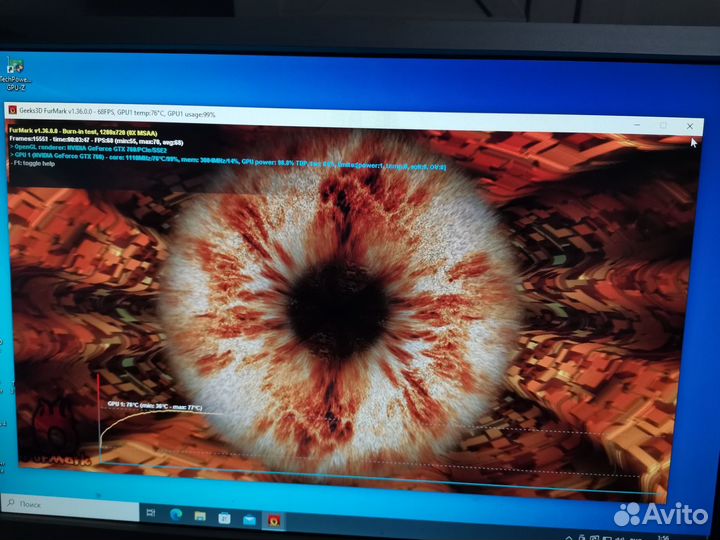Click the 'GPU 1 (NVIDIA GeForce GTX 760)' core line
Image resolution: width=720 pixels, height=540 pixels.
click(227, 161)
